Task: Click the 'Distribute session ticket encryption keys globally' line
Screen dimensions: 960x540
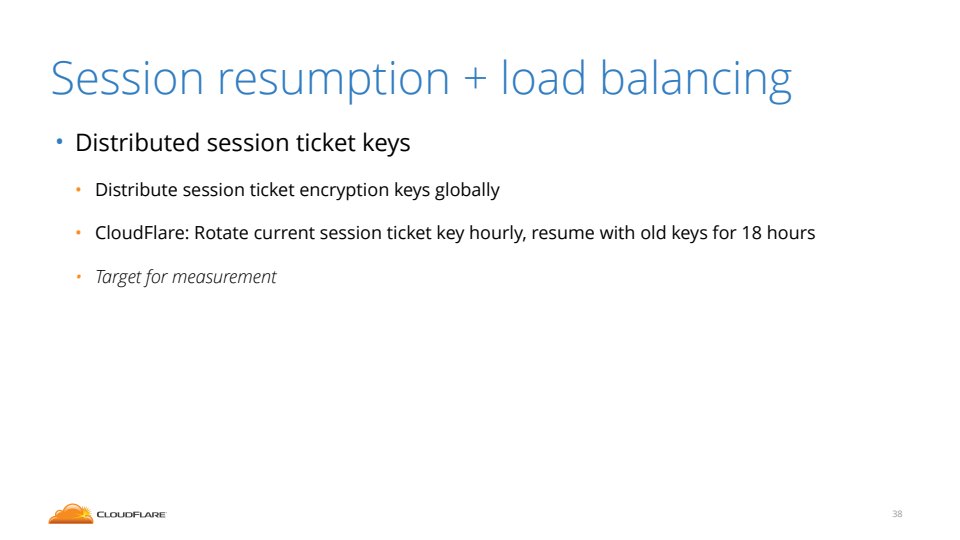Action: tap(297, 190)
